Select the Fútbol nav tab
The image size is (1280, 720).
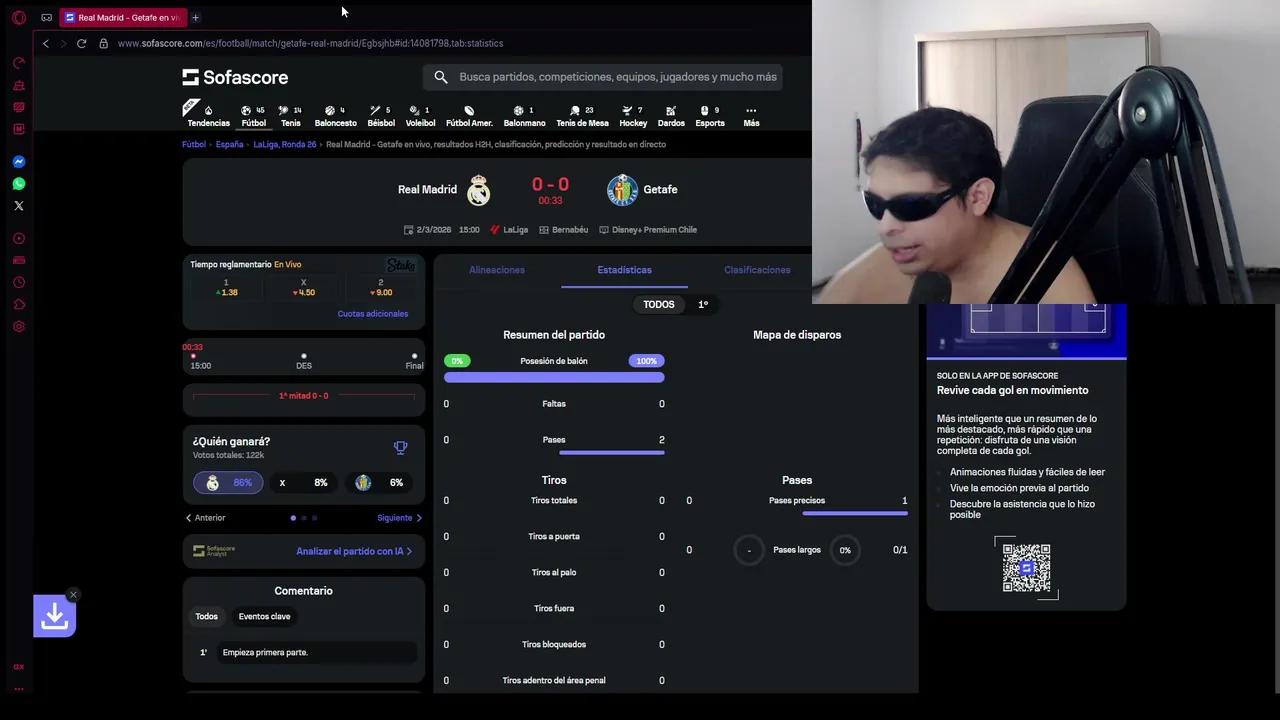(254, 116)
